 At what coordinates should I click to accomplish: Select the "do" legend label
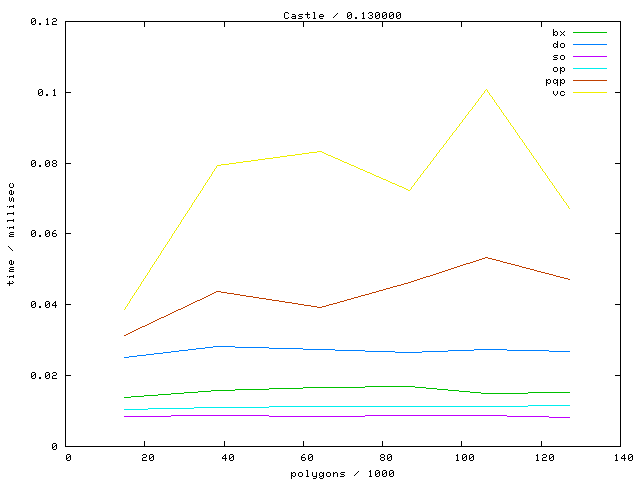(x=558, y=45)
